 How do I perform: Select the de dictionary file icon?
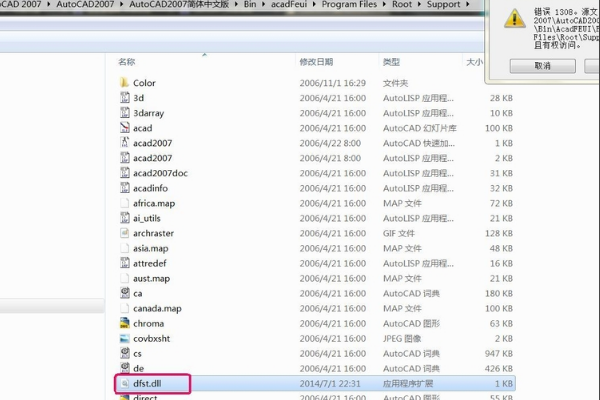tap(125, 368)
